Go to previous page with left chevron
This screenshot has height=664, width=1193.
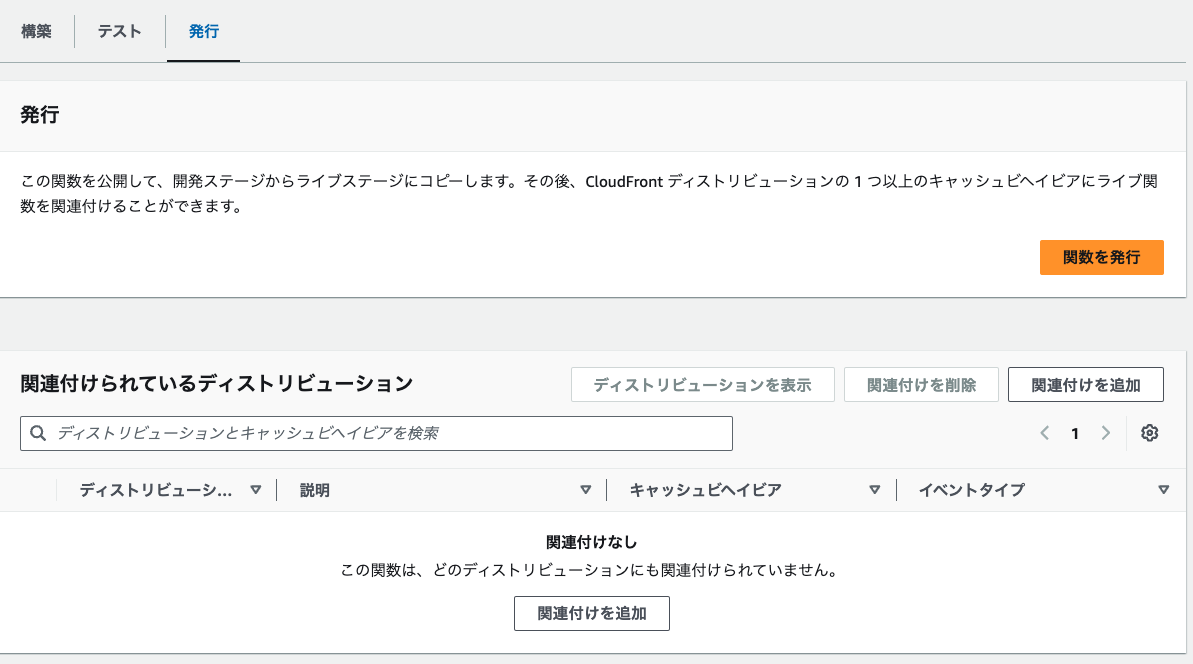1045,434
